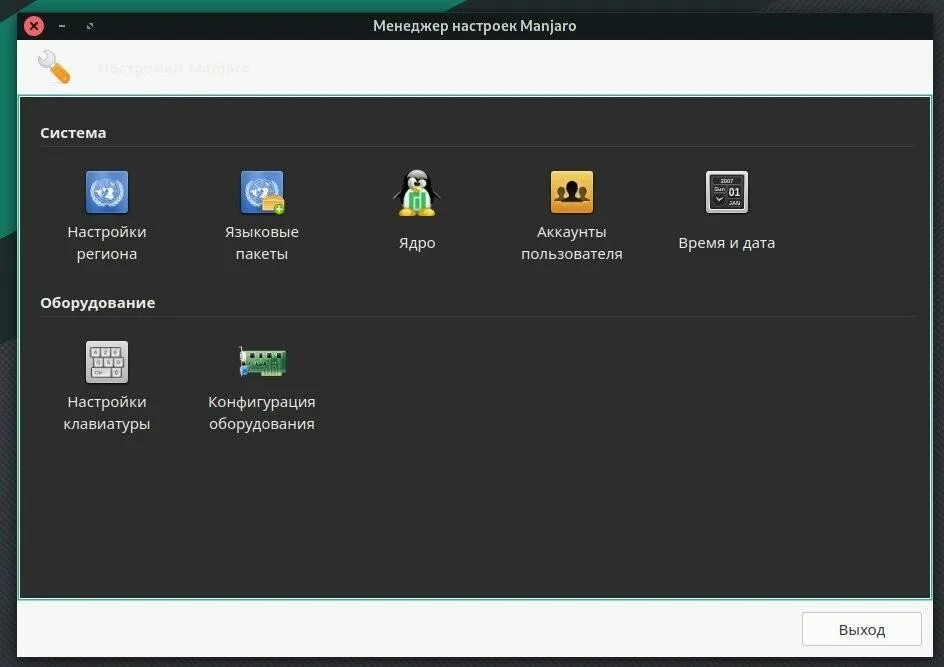Open the Настройки клавиатуры keyboard icon
944x667 pixels.
pos(107,362)
